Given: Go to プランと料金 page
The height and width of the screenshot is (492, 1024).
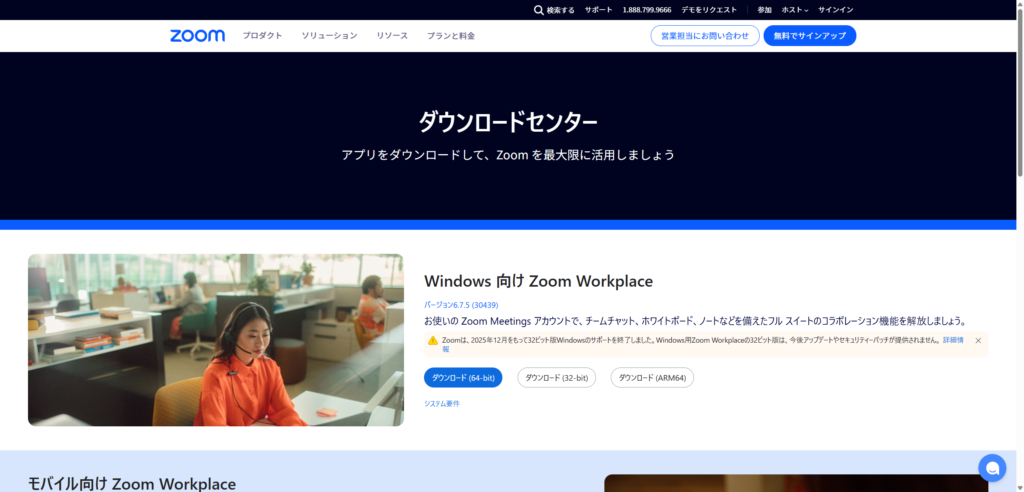Looking at the screenshot, I should tap(451, 36).
